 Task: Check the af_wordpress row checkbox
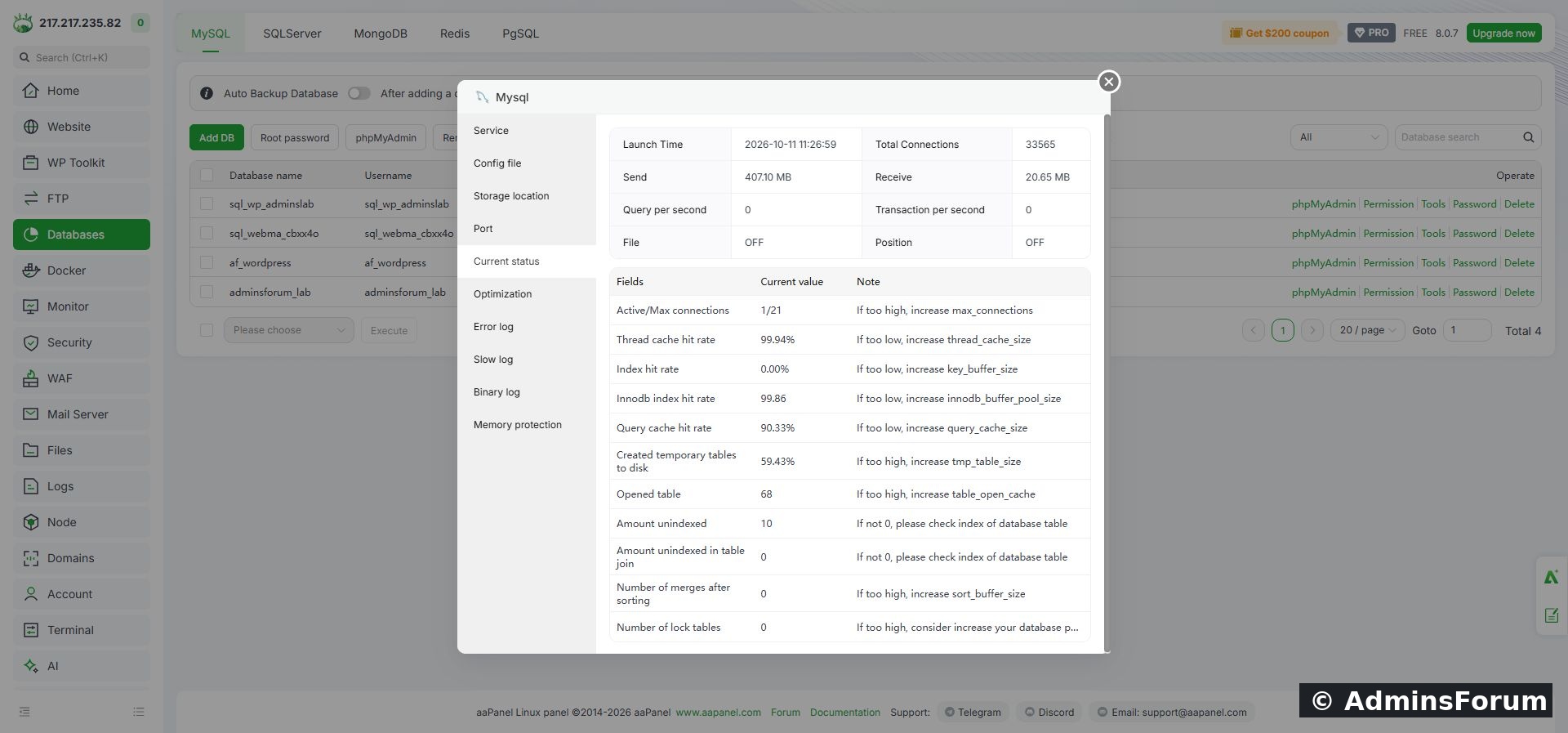point(207,263)
